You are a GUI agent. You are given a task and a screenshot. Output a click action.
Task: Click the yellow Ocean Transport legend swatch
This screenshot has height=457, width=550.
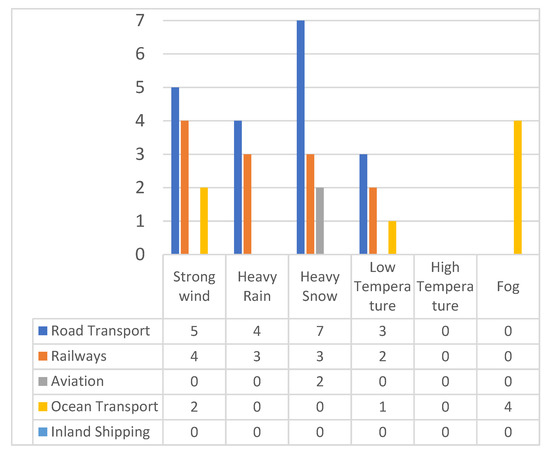[x=43, y=406]
